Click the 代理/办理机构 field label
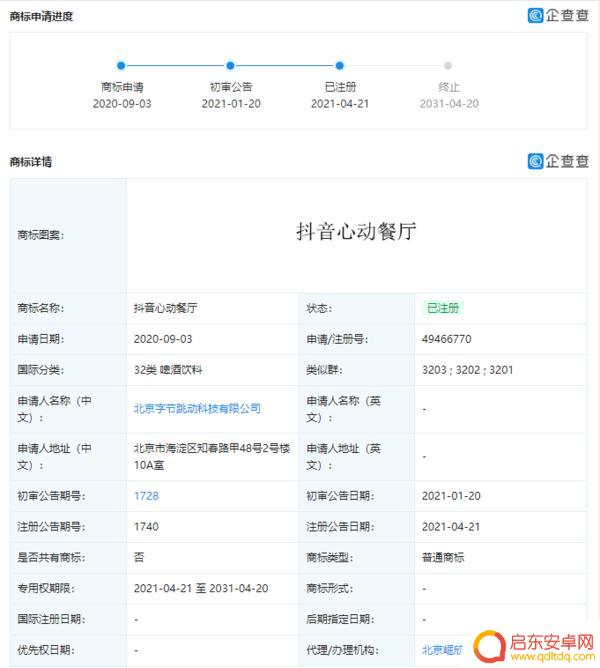600x668 pixels. click(342, 650)
